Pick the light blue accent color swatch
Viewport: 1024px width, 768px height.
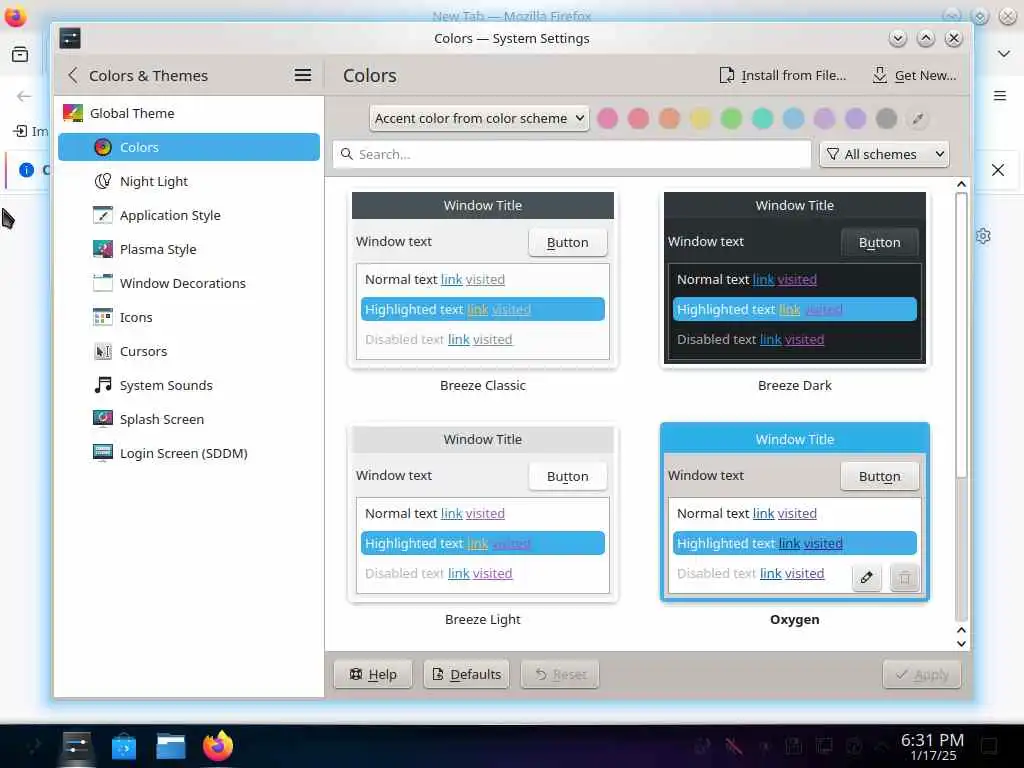(x=793, y=118)
